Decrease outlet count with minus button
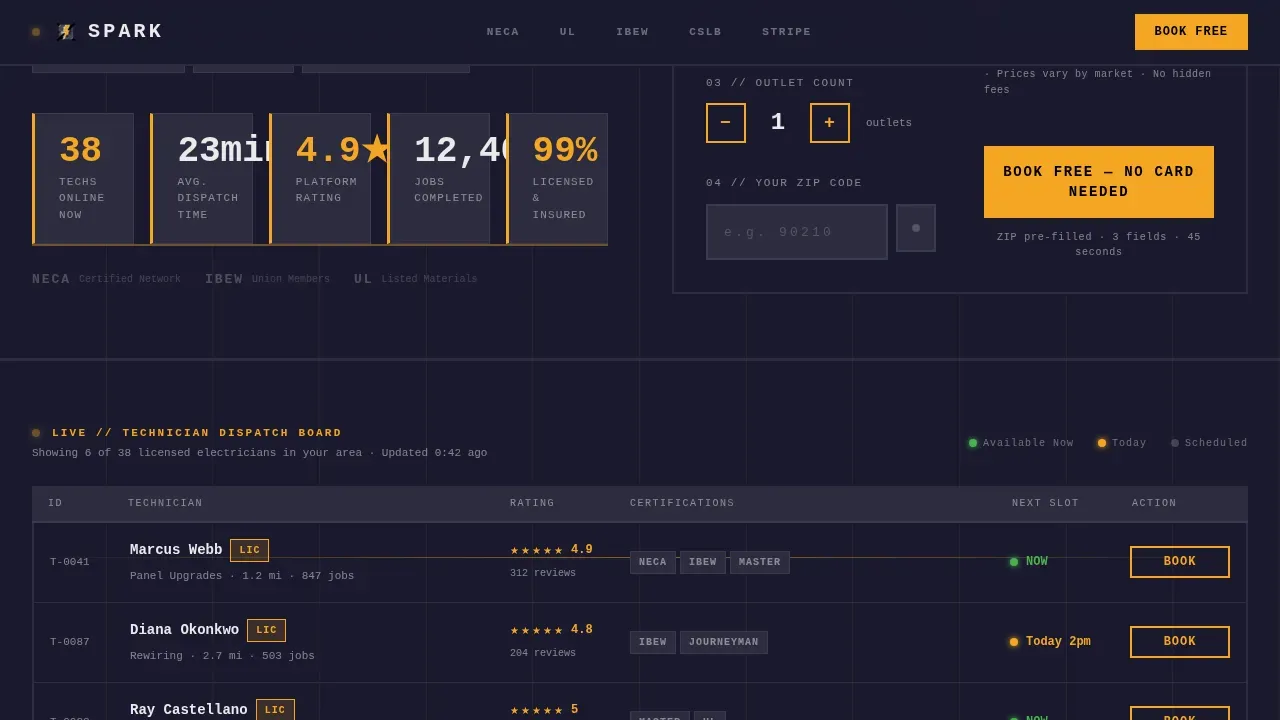 click(x=726, y=123)
